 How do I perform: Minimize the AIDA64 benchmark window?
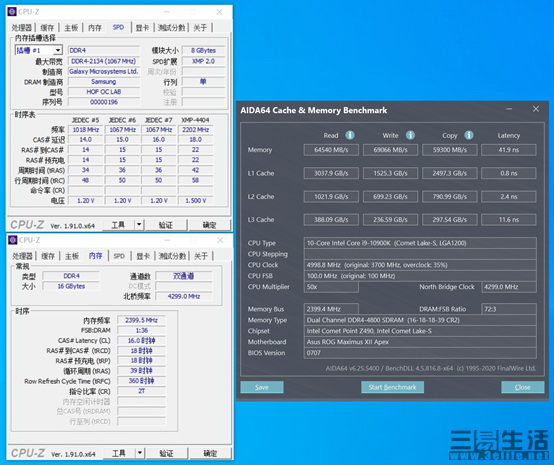coord(509,109)
